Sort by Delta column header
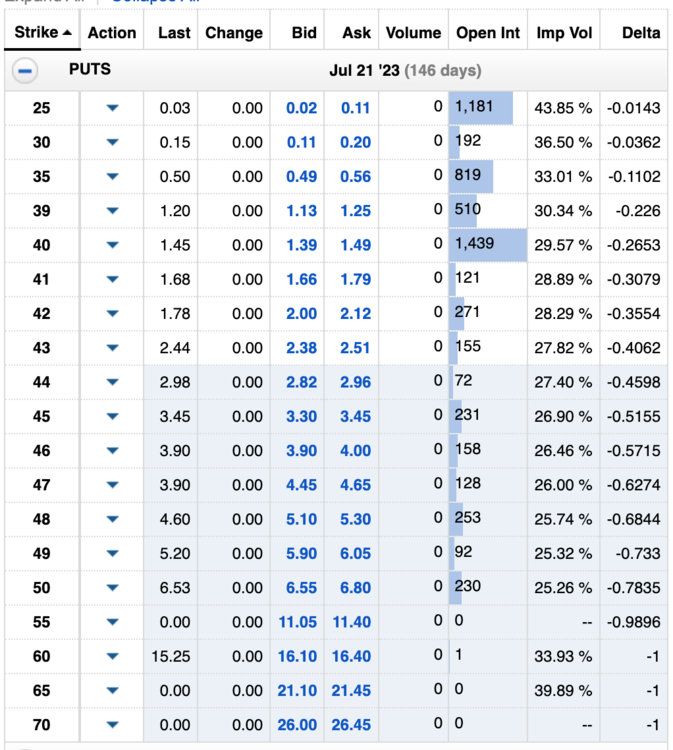This screenshot has height=750, width=673. [x=641, y=33]
